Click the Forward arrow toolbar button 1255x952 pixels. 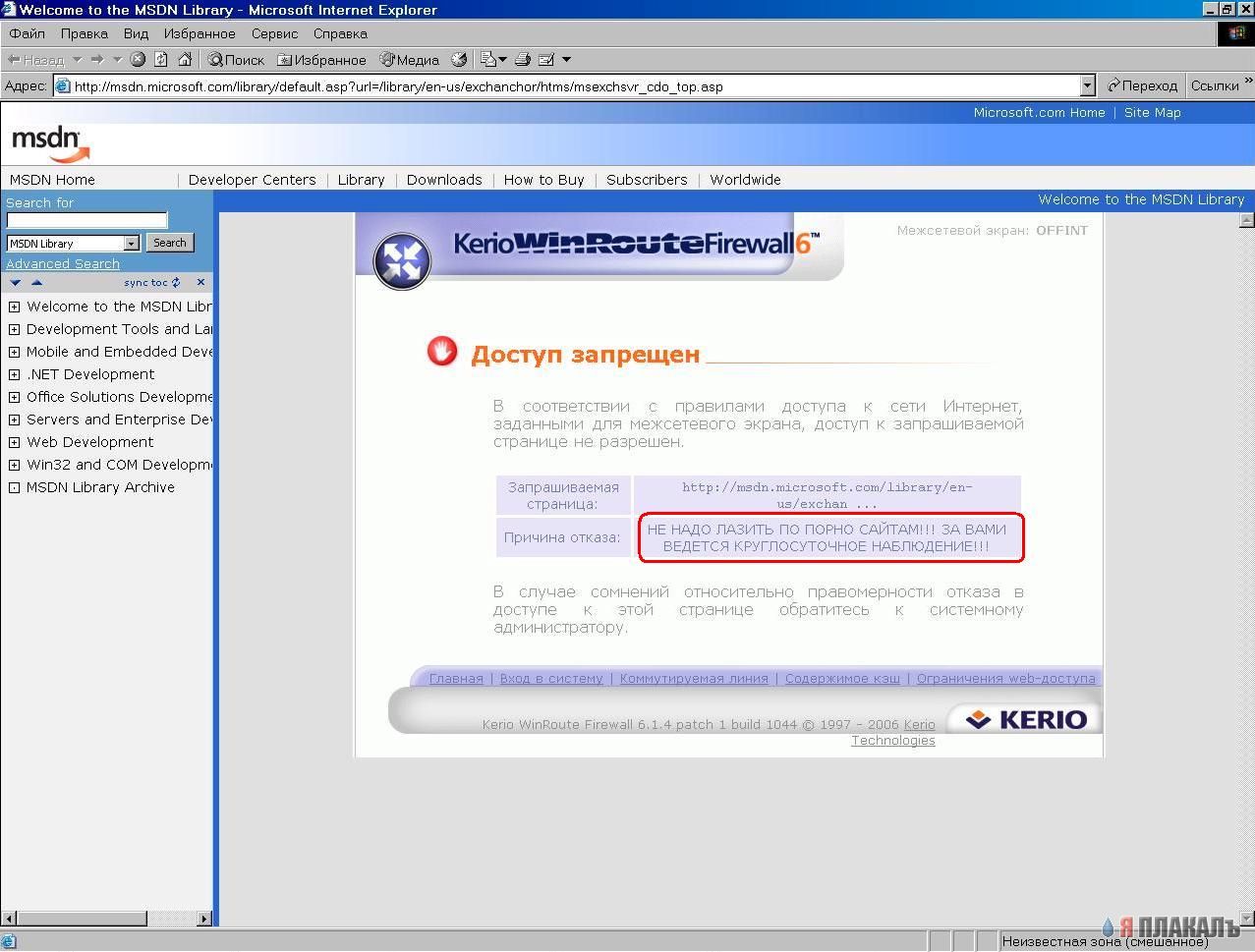(x=97, y=60)
